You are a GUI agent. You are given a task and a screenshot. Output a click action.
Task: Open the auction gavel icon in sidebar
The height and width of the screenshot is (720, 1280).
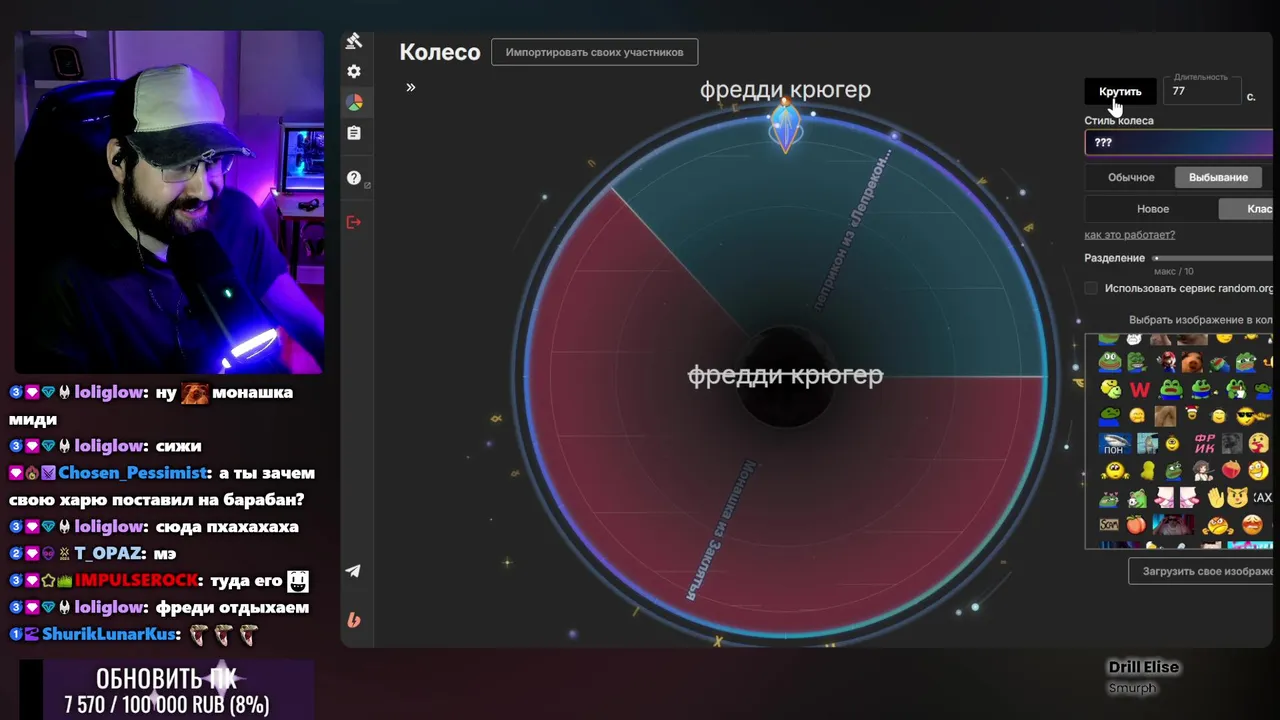click(354, 41)
